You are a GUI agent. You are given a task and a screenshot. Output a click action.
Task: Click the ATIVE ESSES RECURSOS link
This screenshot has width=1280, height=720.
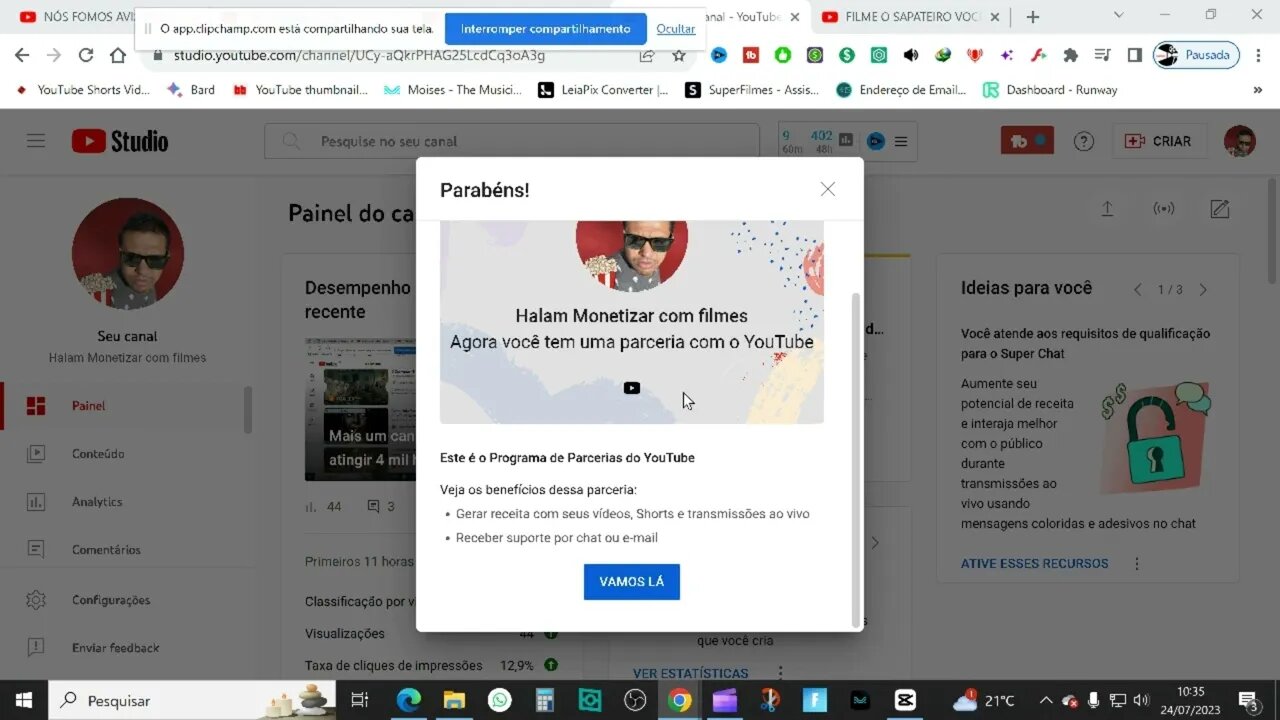pos(1034,564)
